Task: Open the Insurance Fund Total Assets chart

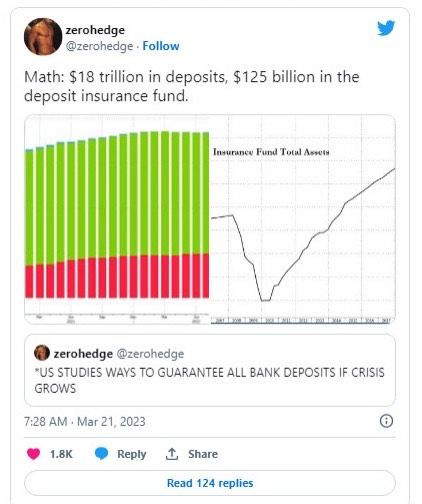Action: click(x=303, y=219)
